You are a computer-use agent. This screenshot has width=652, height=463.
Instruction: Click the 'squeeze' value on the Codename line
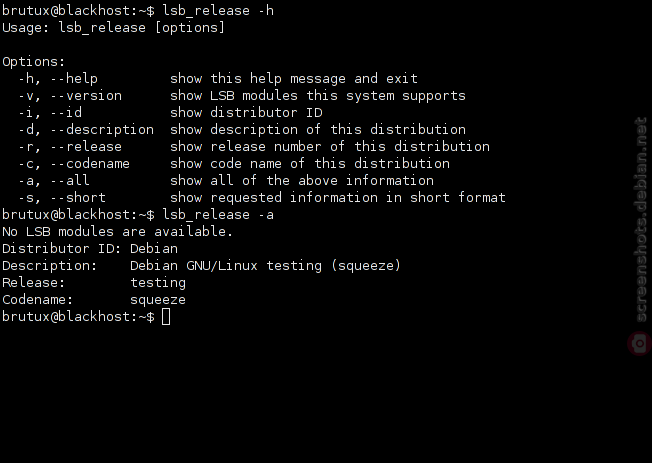pyautogui.click(x=158, y=300)
